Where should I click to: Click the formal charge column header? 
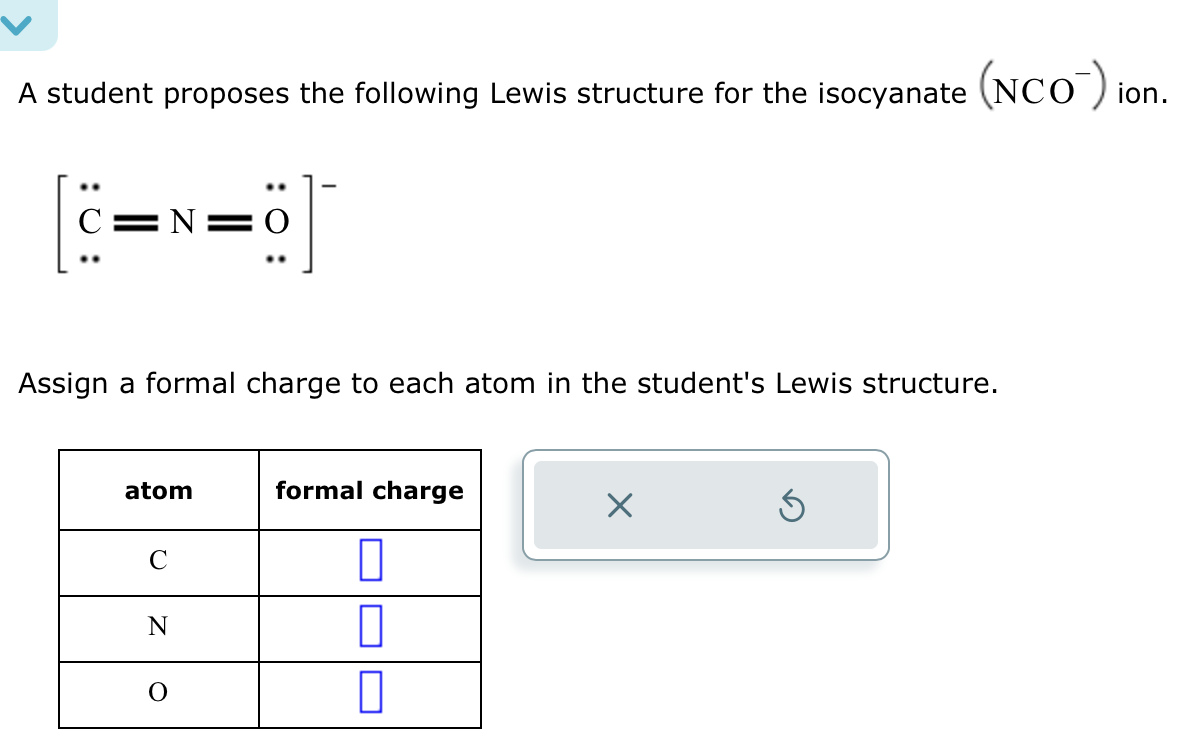370,490
